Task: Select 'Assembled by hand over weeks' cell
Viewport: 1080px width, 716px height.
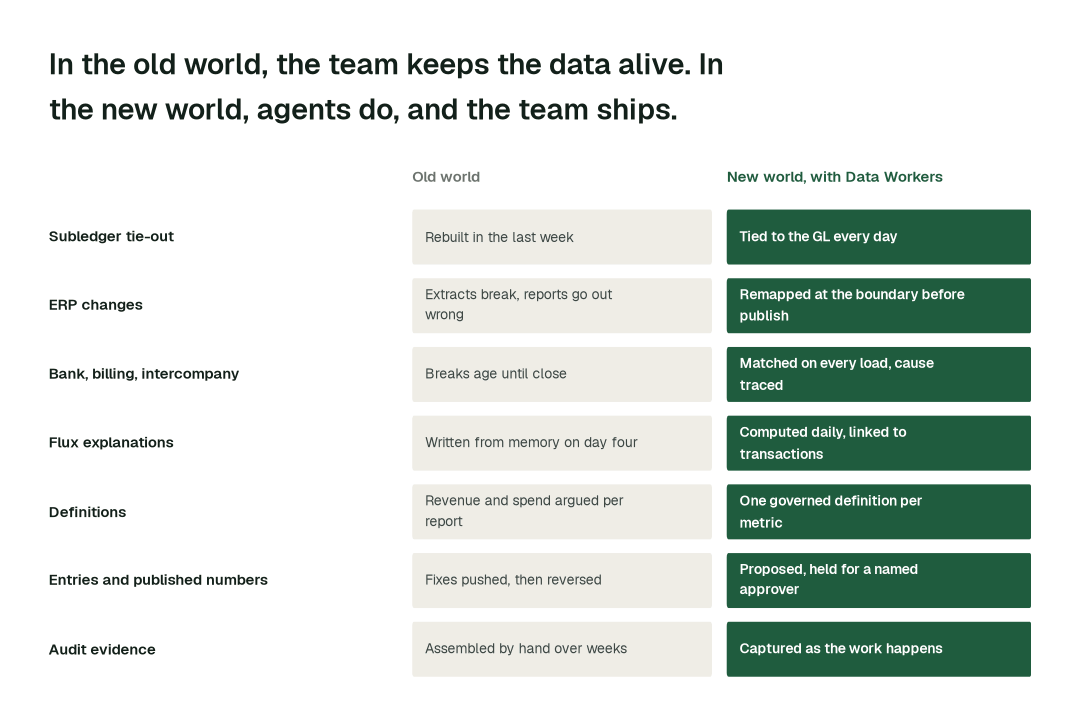Action: pyautogui.click(x=561, y=649)
